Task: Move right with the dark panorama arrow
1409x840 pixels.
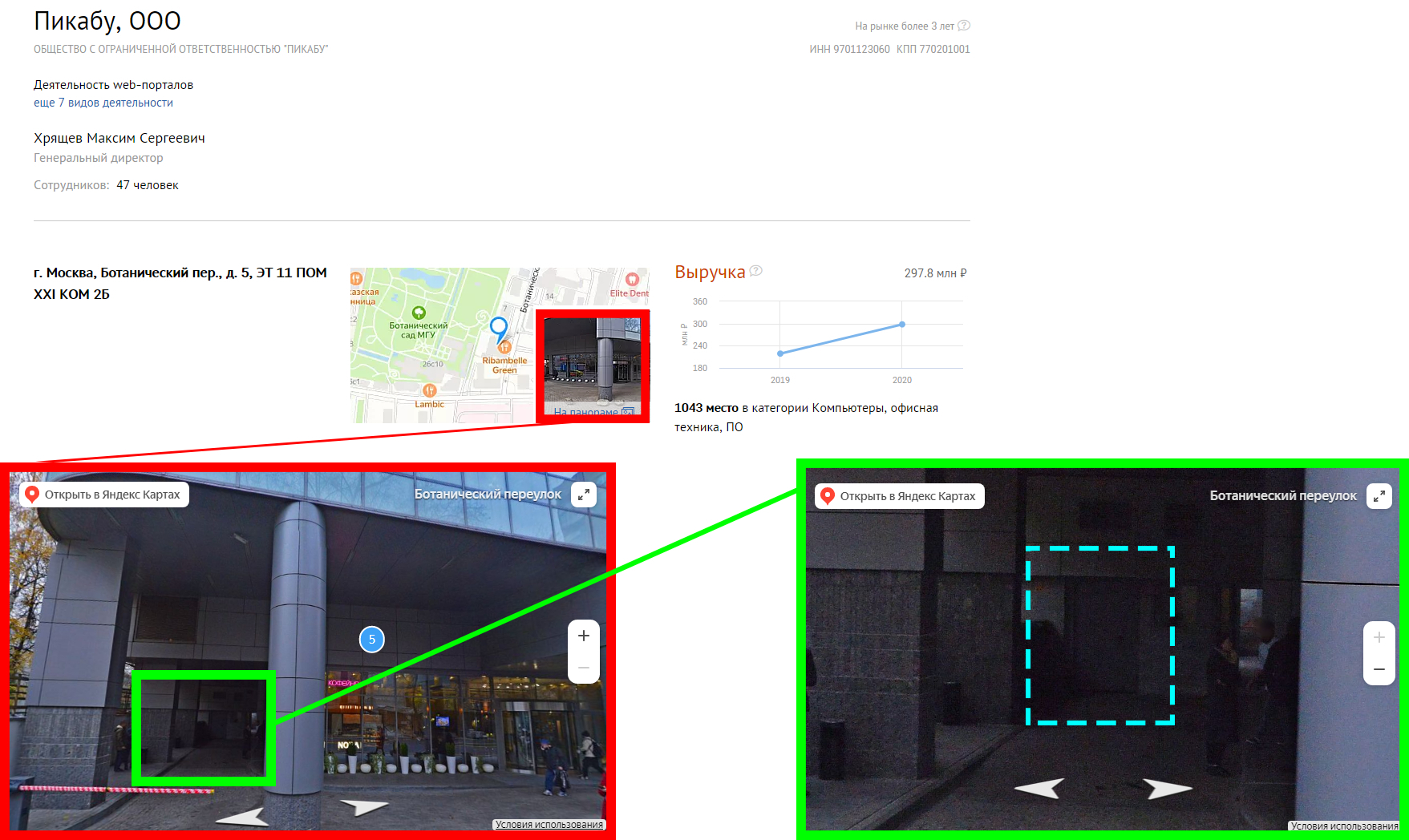Action: pyautogui.click(x=1168, y=789)
